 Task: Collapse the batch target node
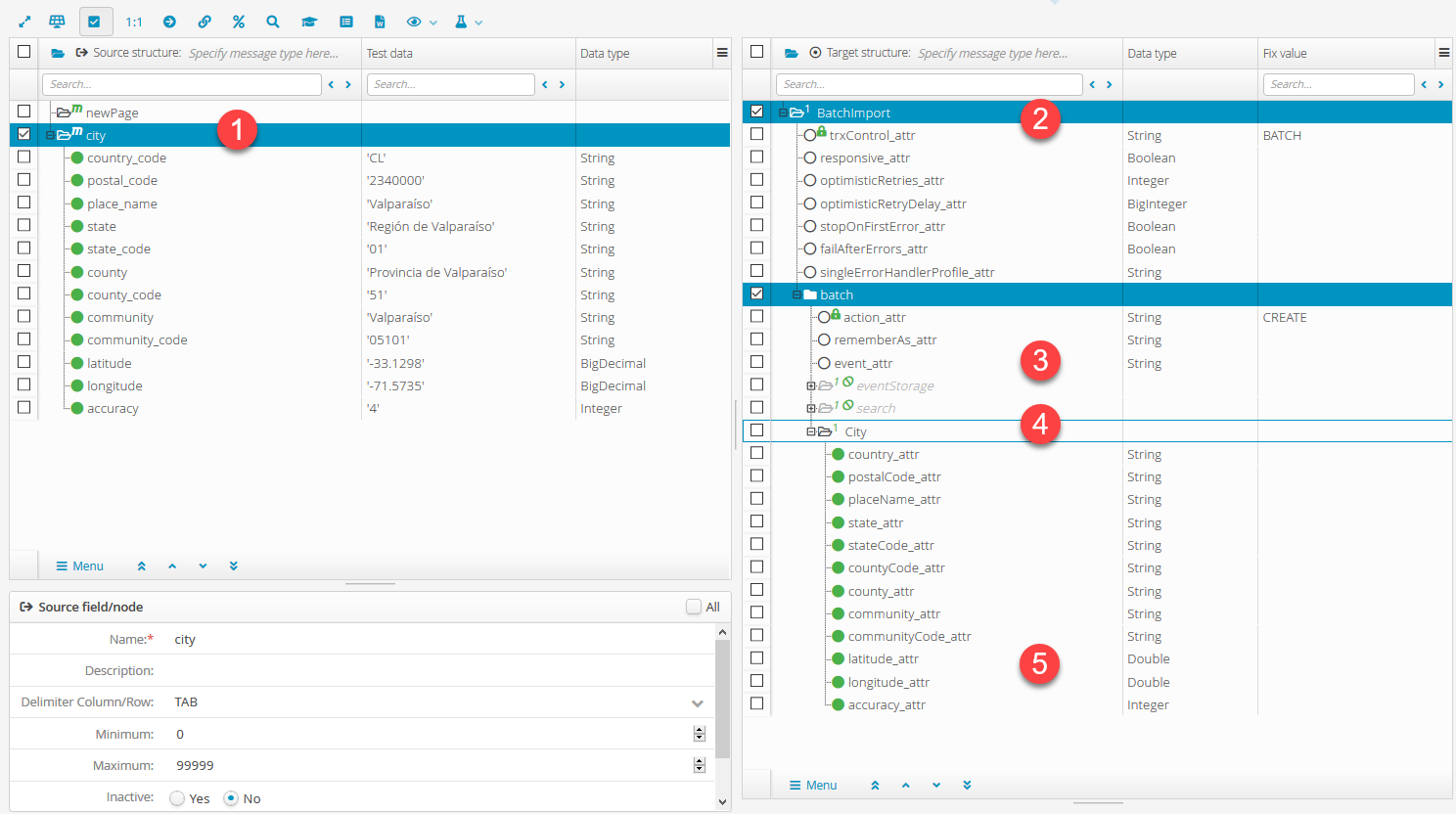[x=796, y=294]
